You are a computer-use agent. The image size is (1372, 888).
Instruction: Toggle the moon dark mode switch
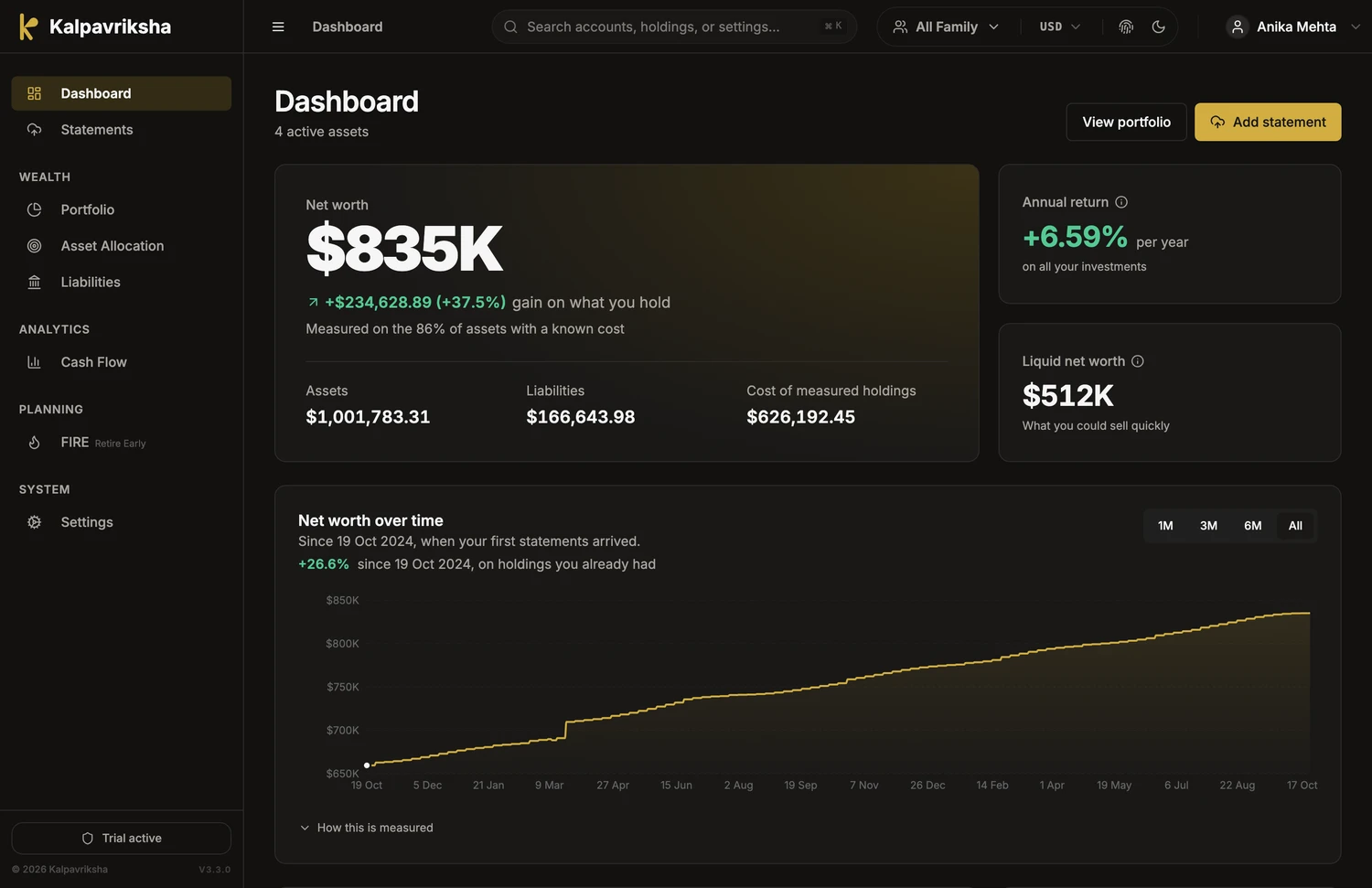tap(1159, 27)
